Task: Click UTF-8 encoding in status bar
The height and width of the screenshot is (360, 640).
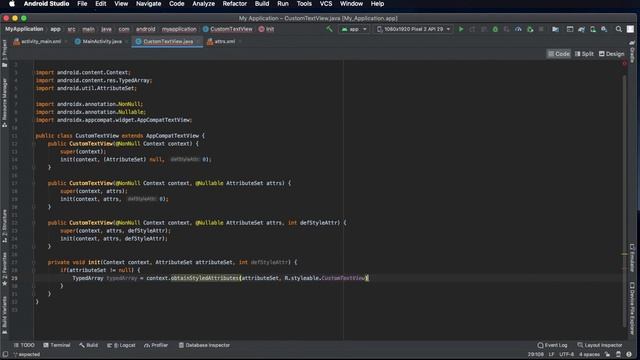Action: pyautogui.click(x=567, y=354)
